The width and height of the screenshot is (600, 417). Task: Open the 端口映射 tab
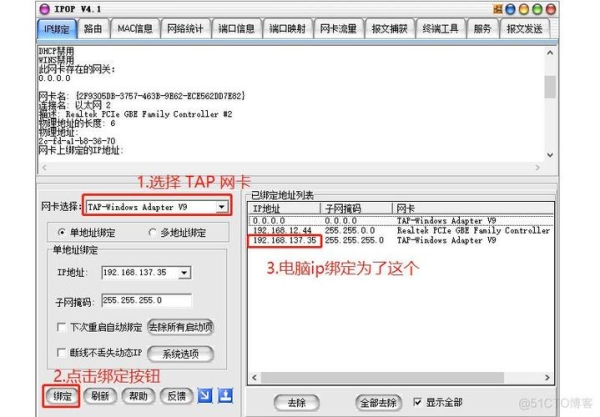[287, 29]
